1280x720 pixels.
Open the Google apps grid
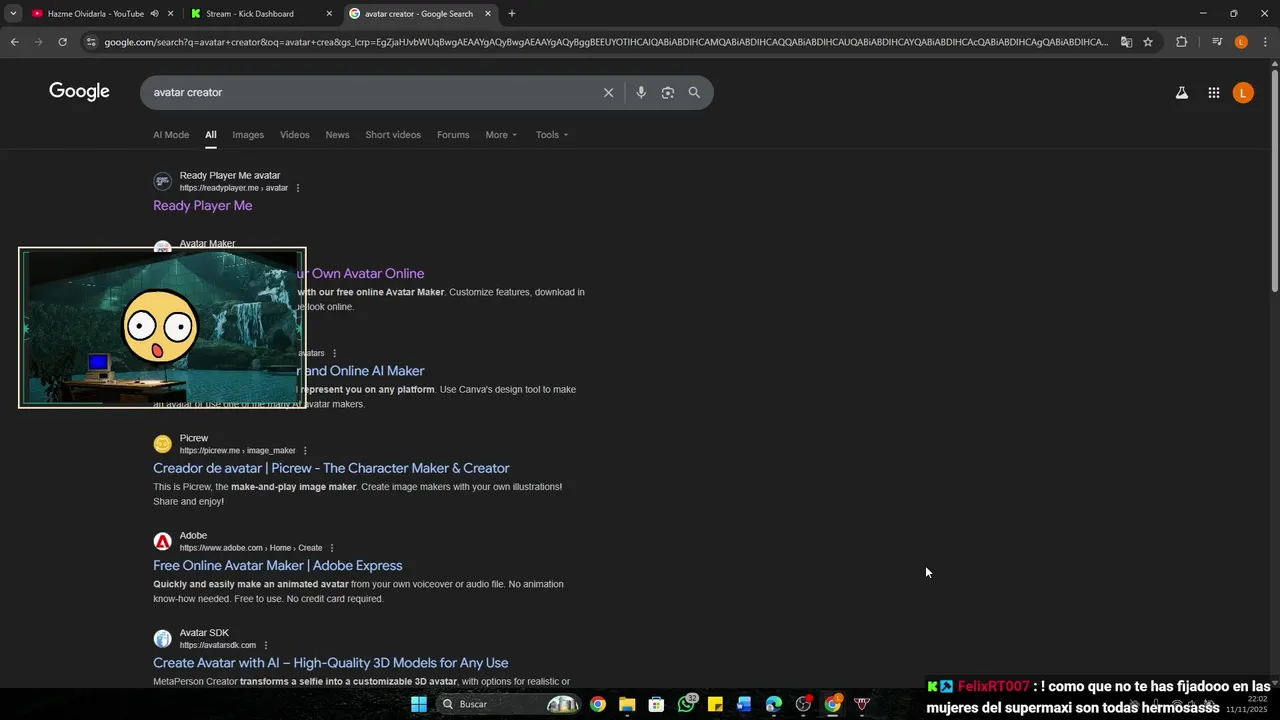point(1213,93)
